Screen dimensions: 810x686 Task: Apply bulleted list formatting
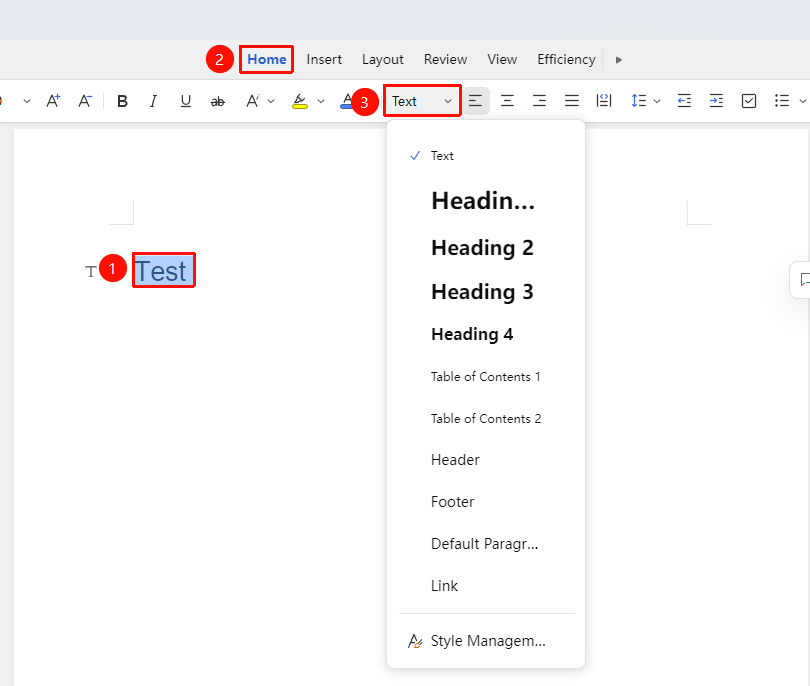[x=782, y=101]
